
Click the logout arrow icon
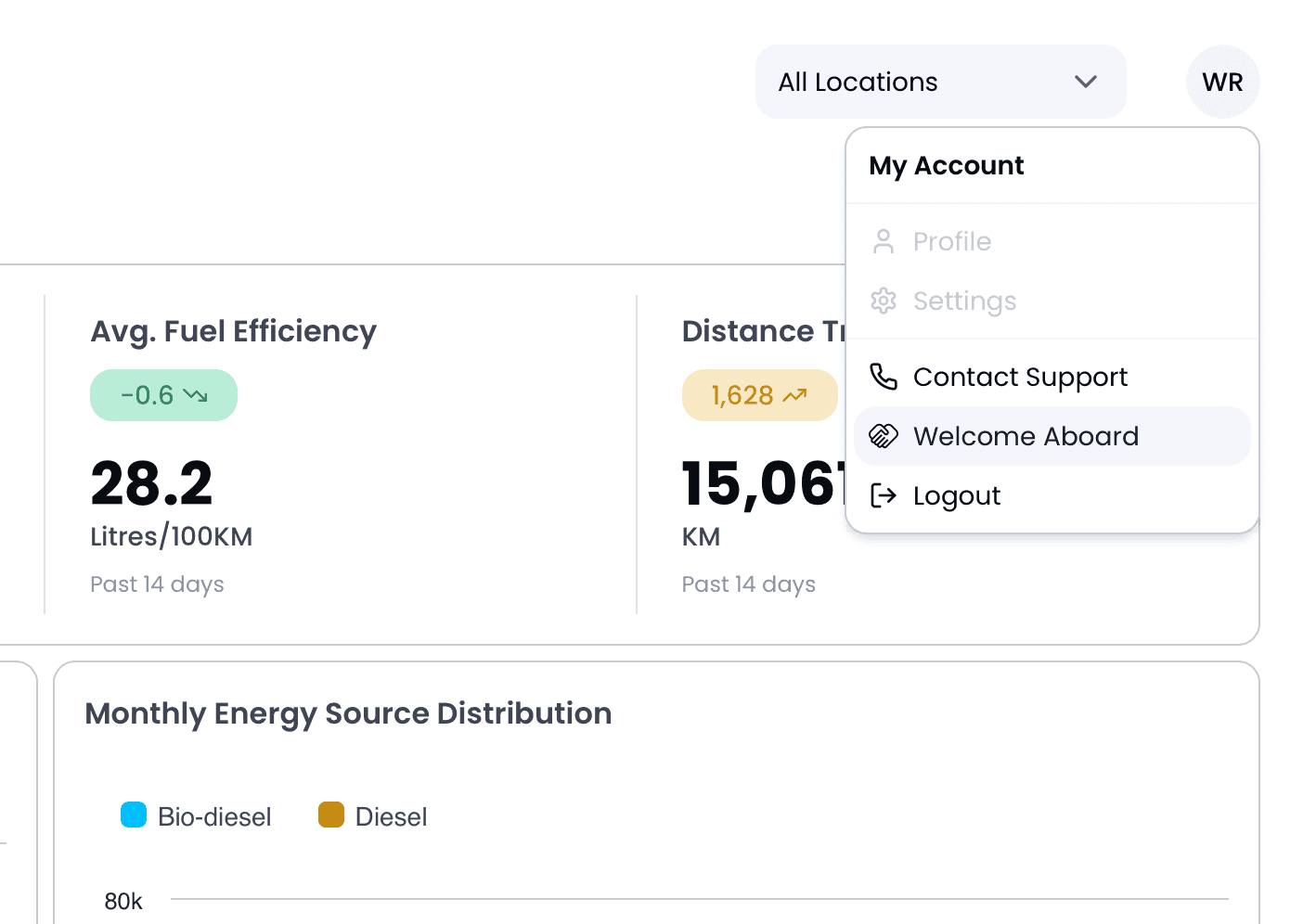pos(883,495)
